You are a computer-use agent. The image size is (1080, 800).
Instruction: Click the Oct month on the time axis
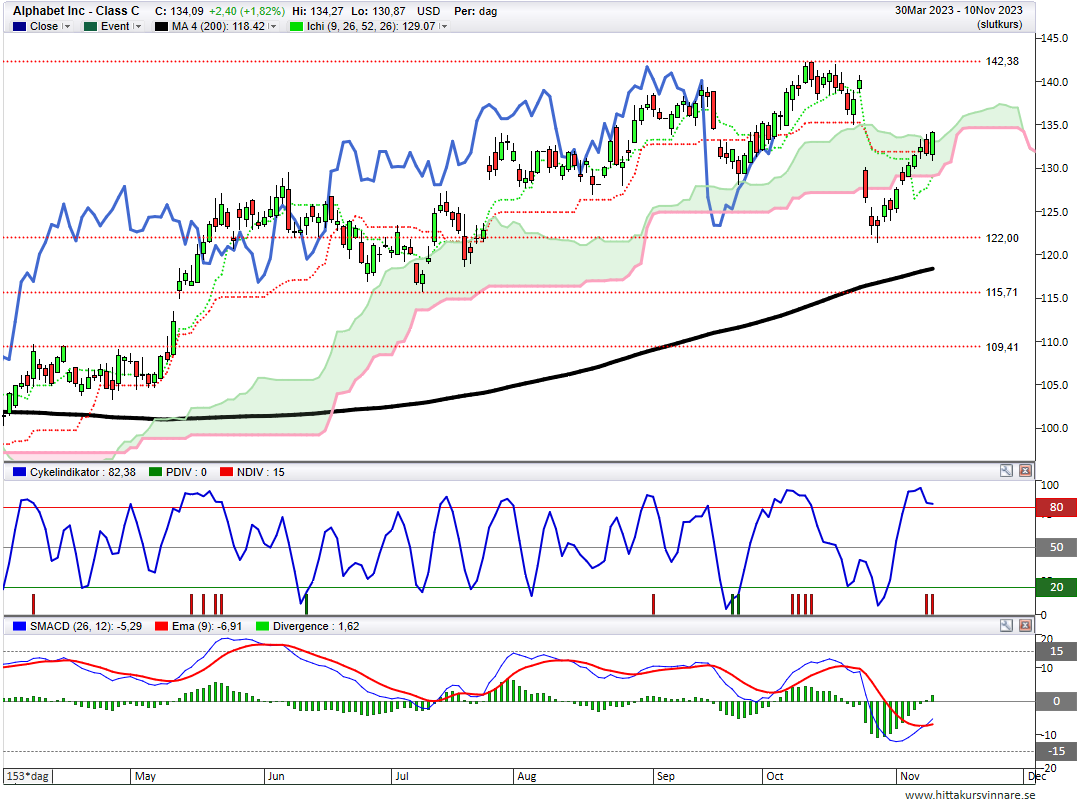click(775, 777)
